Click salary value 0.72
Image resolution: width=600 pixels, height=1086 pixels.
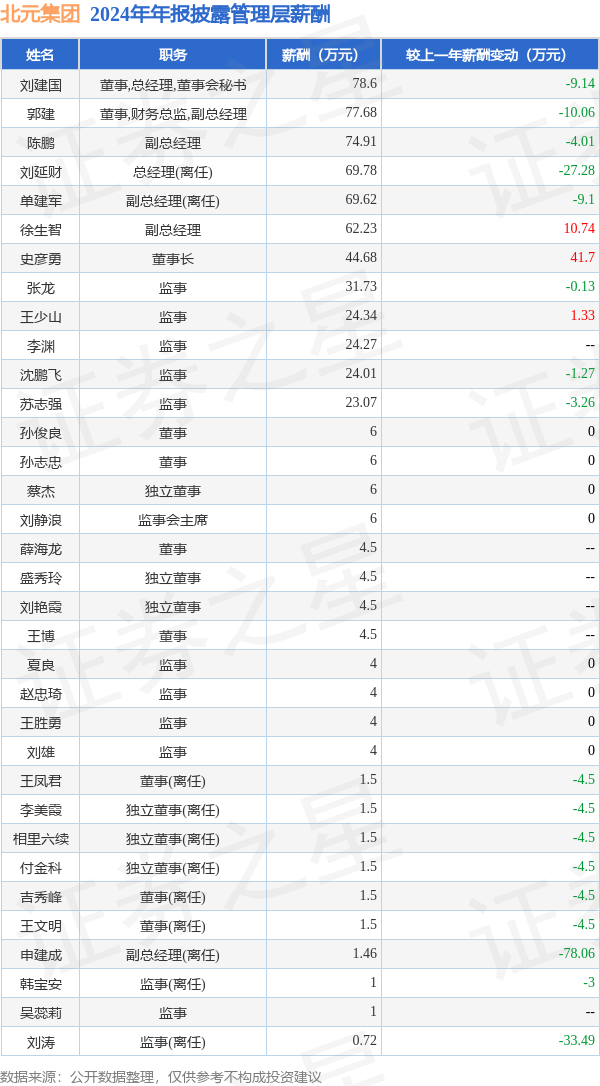364,1042
